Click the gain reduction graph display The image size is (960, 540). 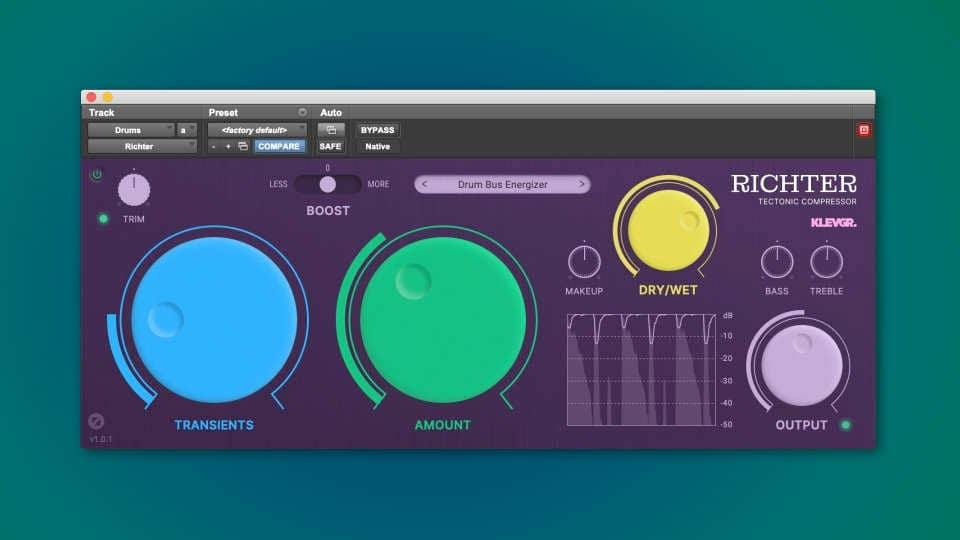641,370
